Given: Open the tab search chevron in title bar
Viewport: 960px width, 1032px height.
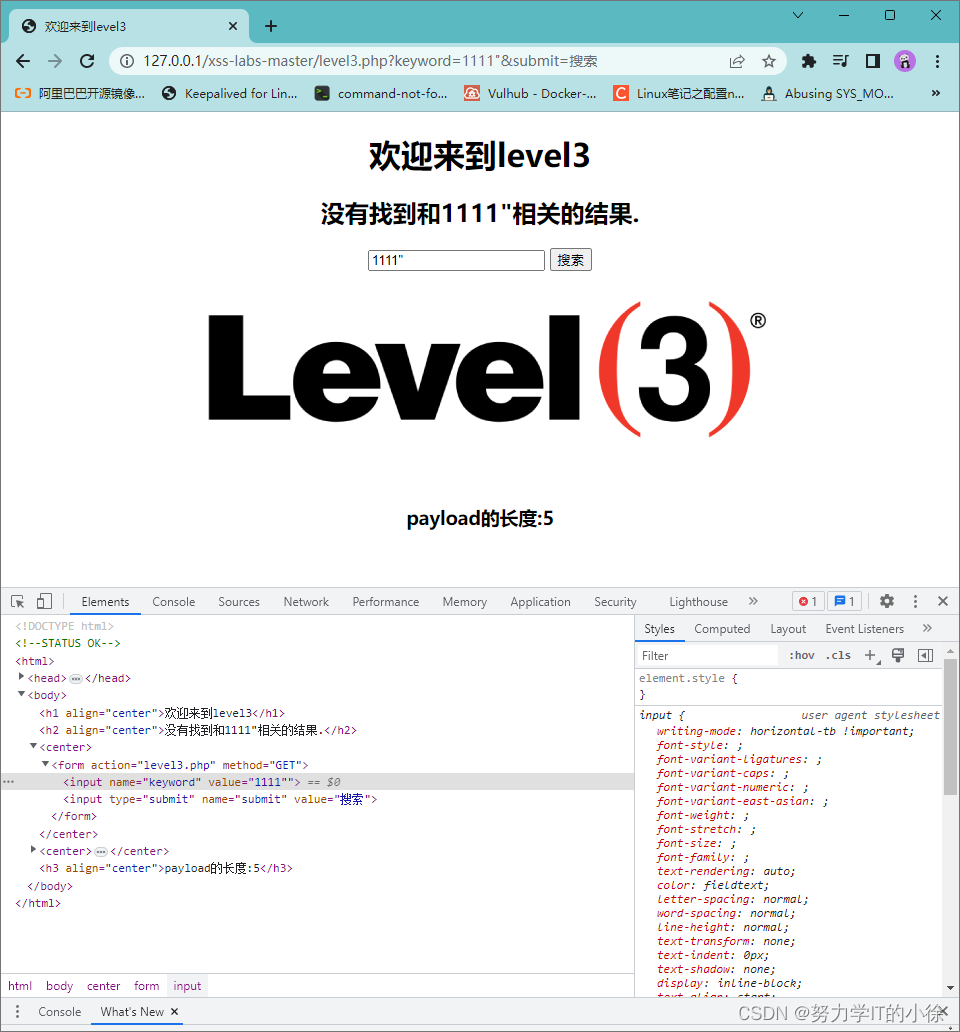Looking at the screenshot, I should point(797,15).
